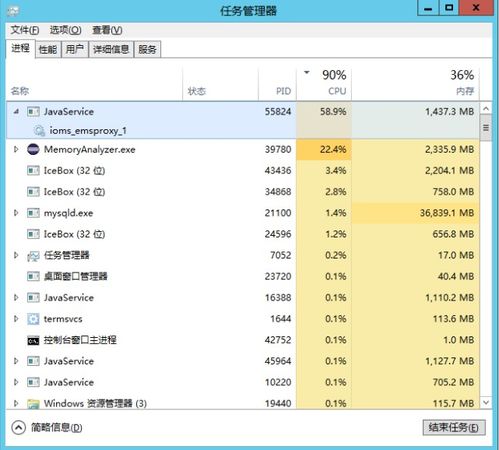Select the 桌面窗口管理器 row name
The image size is (499, 450).
tap(76, 276)
